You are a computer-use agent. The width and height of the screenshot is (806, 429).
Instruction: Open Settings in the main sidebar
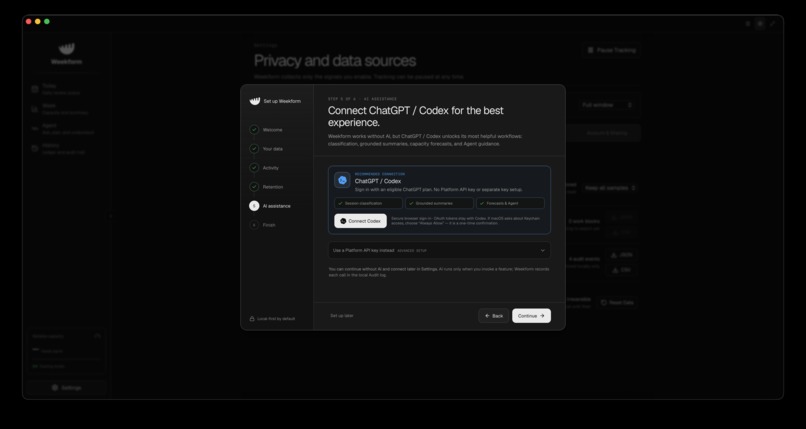pyautogui.click(x=66, y=388)
